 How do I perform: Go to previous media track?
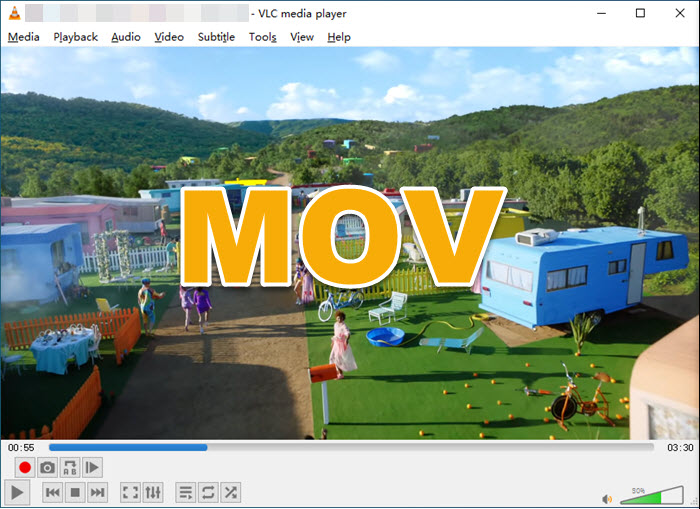point(53,492)
